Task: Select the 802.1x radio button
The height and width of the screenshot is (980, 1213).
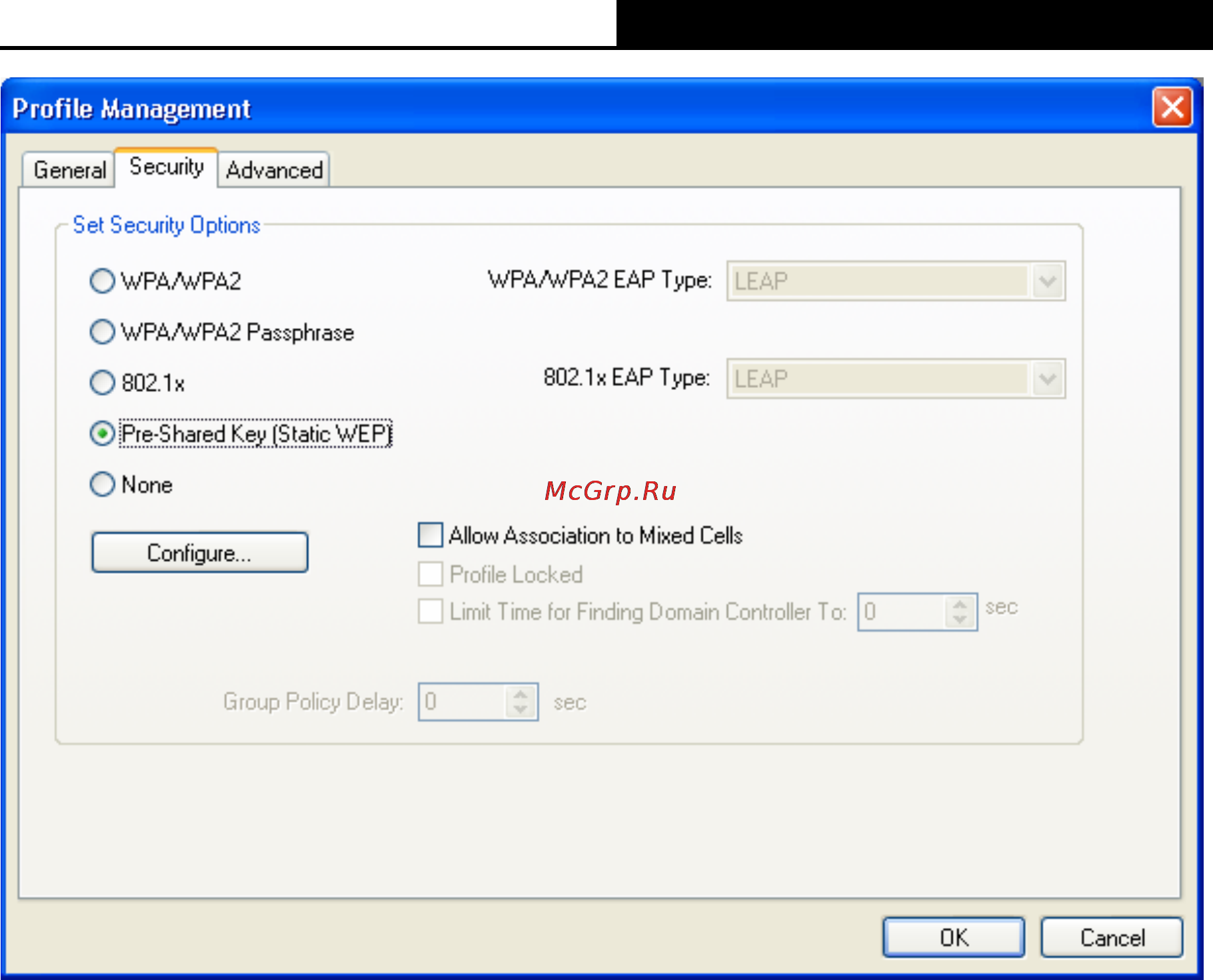Action: pyautogui.click(x=102, y=383)
